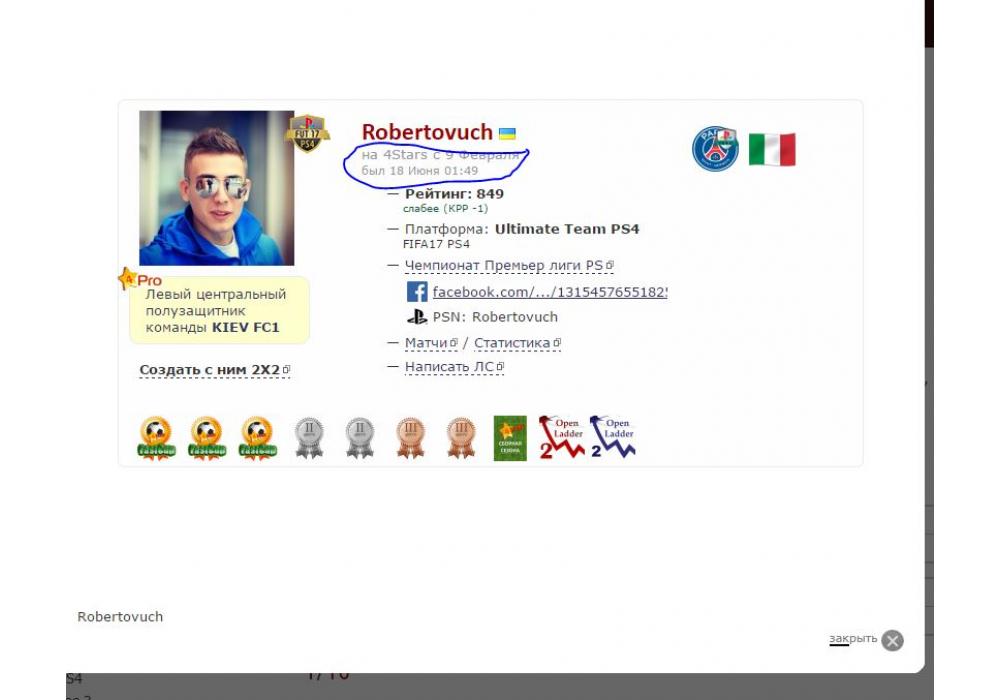The width and height of the screenshot is (1000, 700).
Task: Click the second bronze III place medal
Action: (461, 438)
